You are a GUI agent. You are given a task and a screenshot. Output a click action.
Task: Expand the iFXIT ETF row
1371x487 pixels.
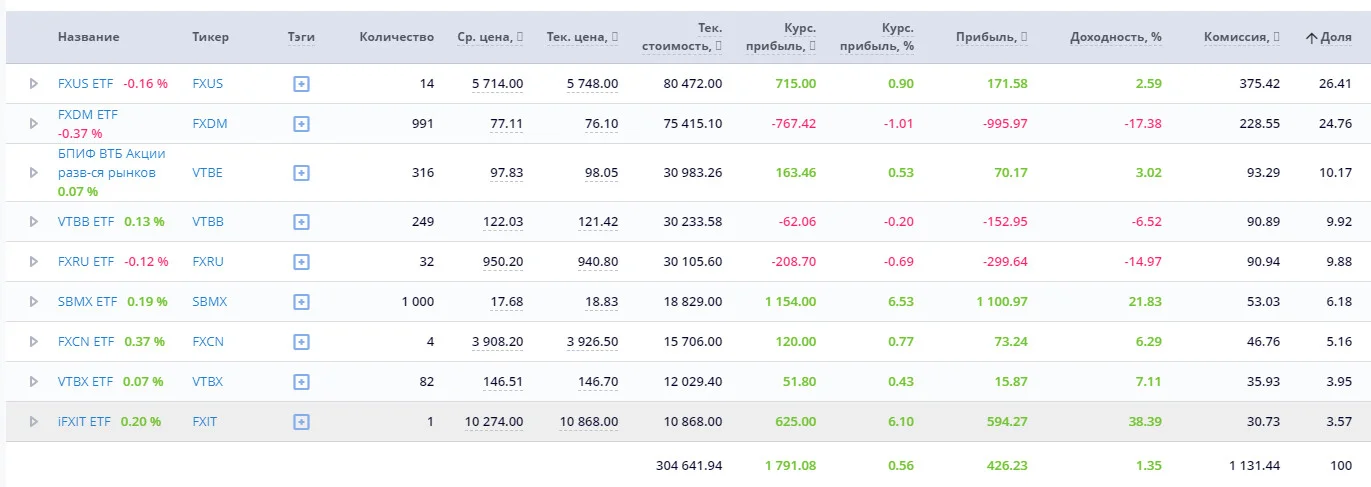pos(33,422)
